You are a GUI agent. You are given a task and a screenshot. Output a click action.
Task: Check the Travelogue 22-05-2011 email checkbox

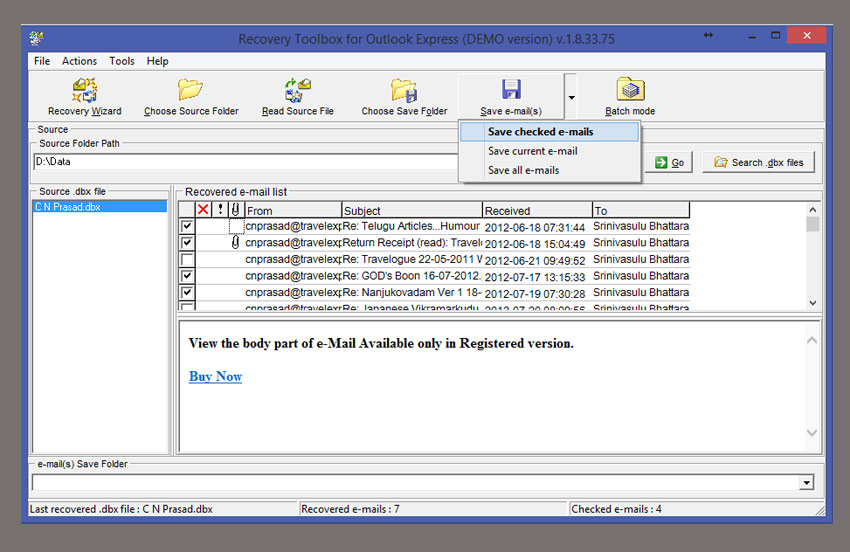pos(187,259)
